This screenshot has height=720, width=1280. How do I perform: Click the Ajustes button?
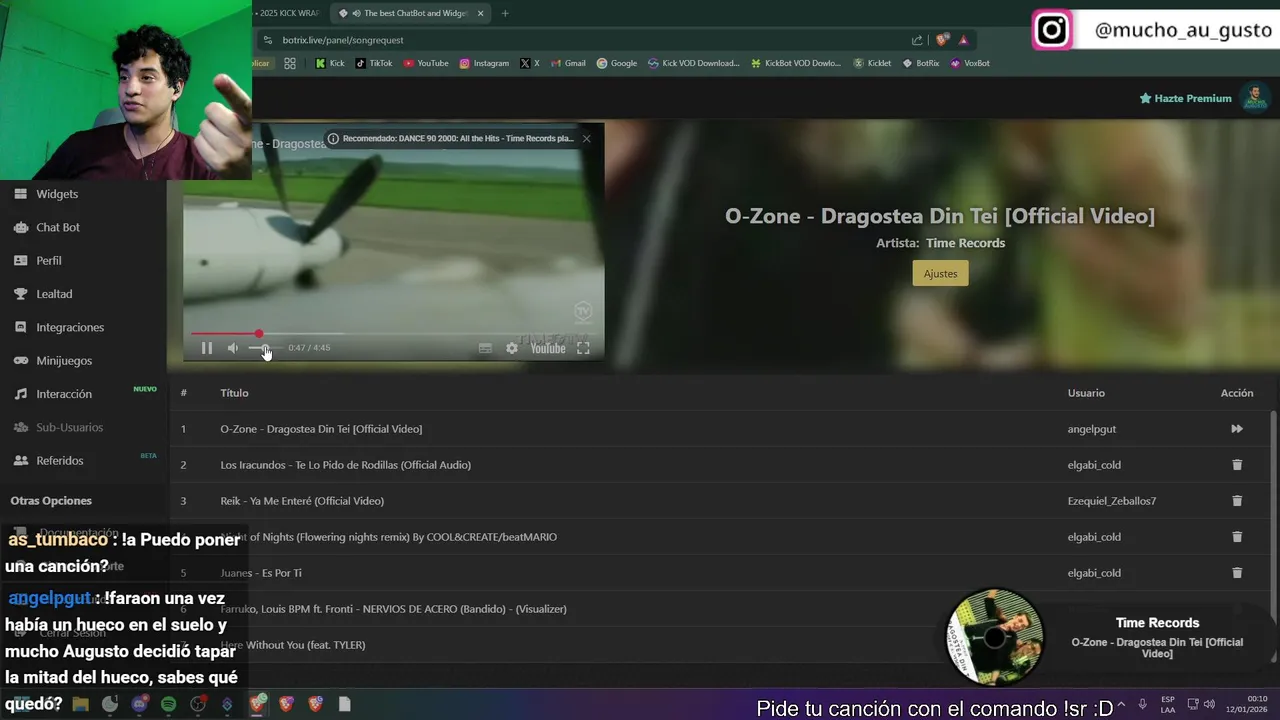click(940, 273)
